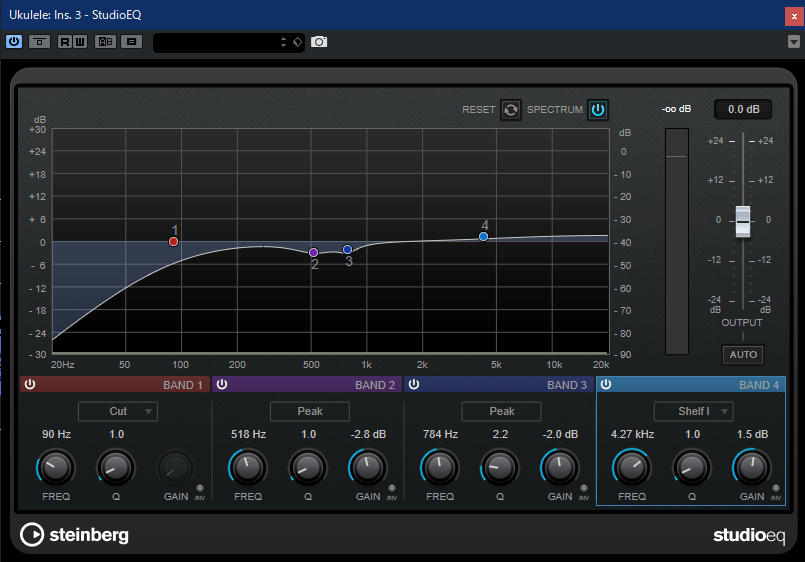Click the EQ reset circular-arrows icon
This screenshot has width=805, height=562.
pyautogui.click(x=511, y=110)
